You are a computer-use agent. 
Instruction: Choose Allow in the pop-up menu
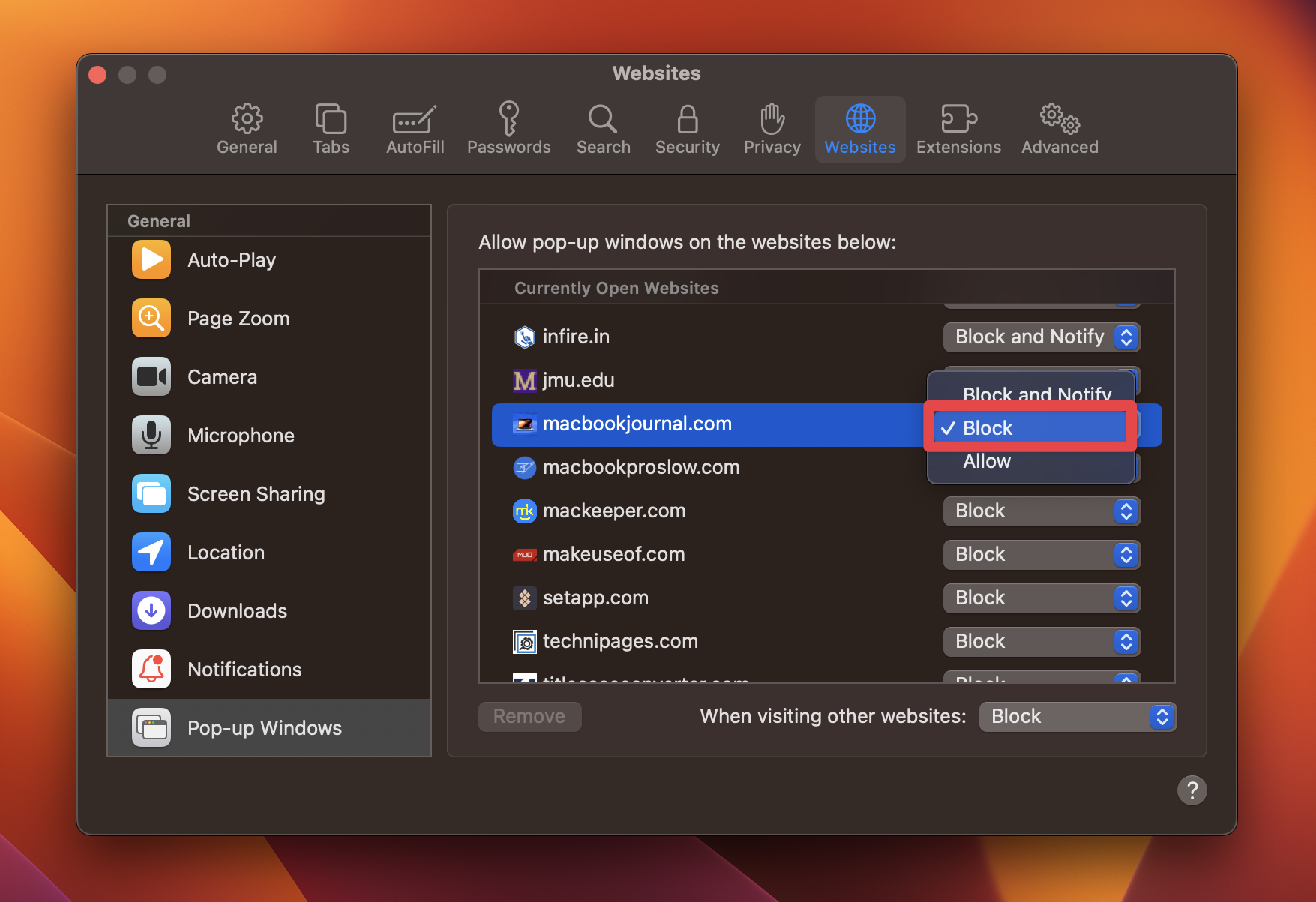pos(987,462)
